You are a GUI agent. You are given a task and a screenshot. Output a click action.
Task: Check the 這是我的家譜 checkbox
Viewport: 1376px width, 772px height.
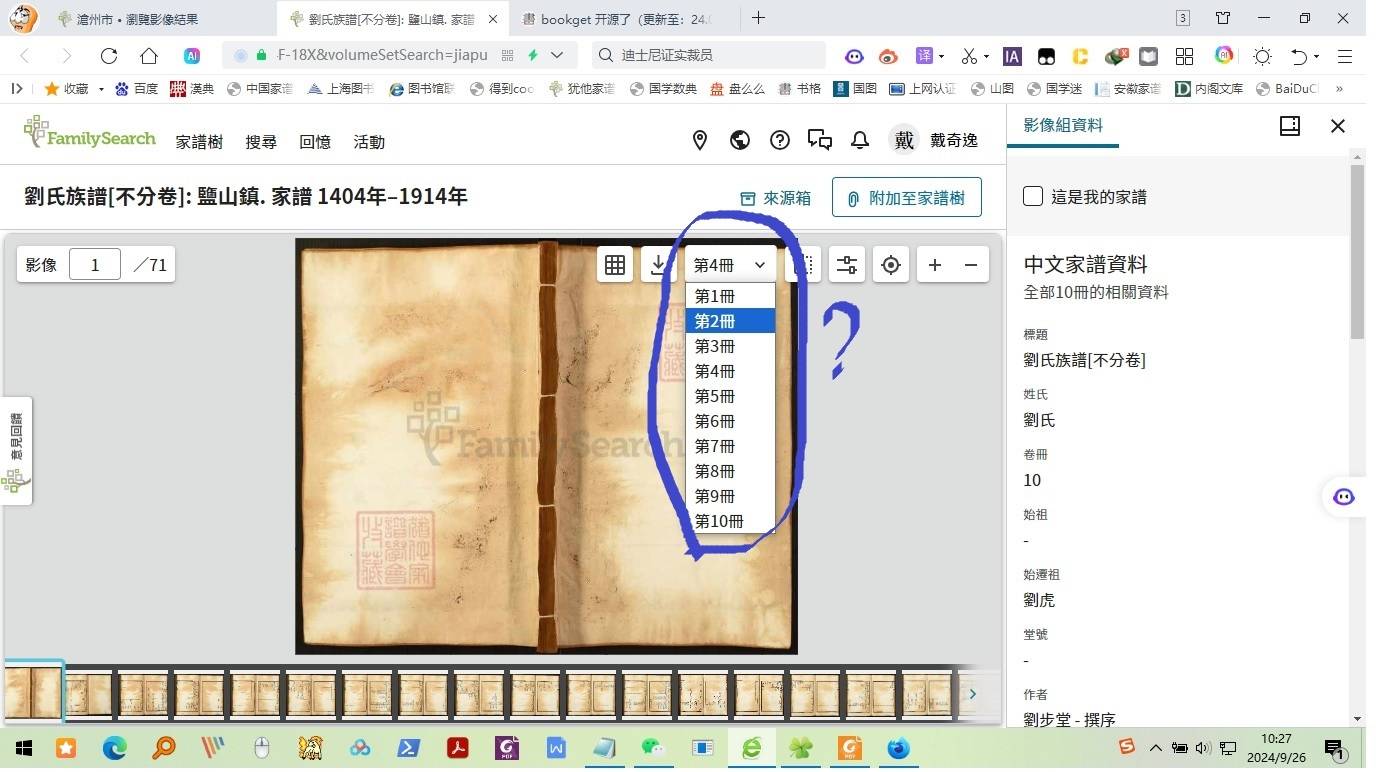pyautogui.click(x=1033, y=196)
